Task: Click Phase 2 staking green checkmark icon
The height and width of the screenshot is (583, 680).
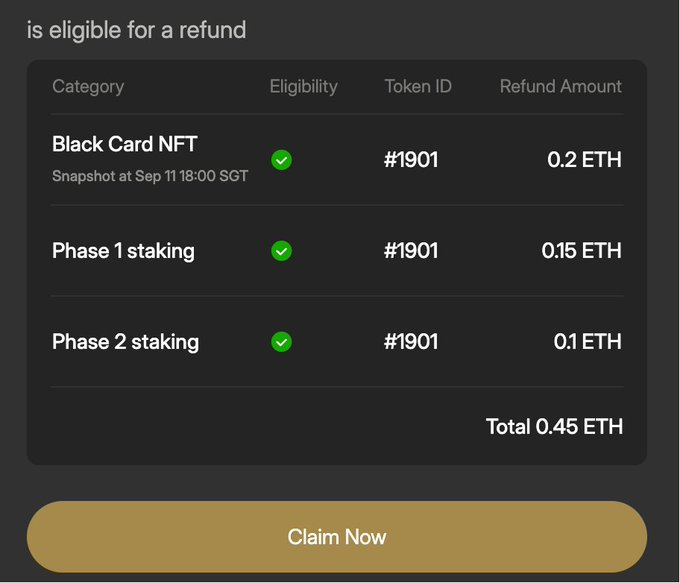Action: point(281,342)
